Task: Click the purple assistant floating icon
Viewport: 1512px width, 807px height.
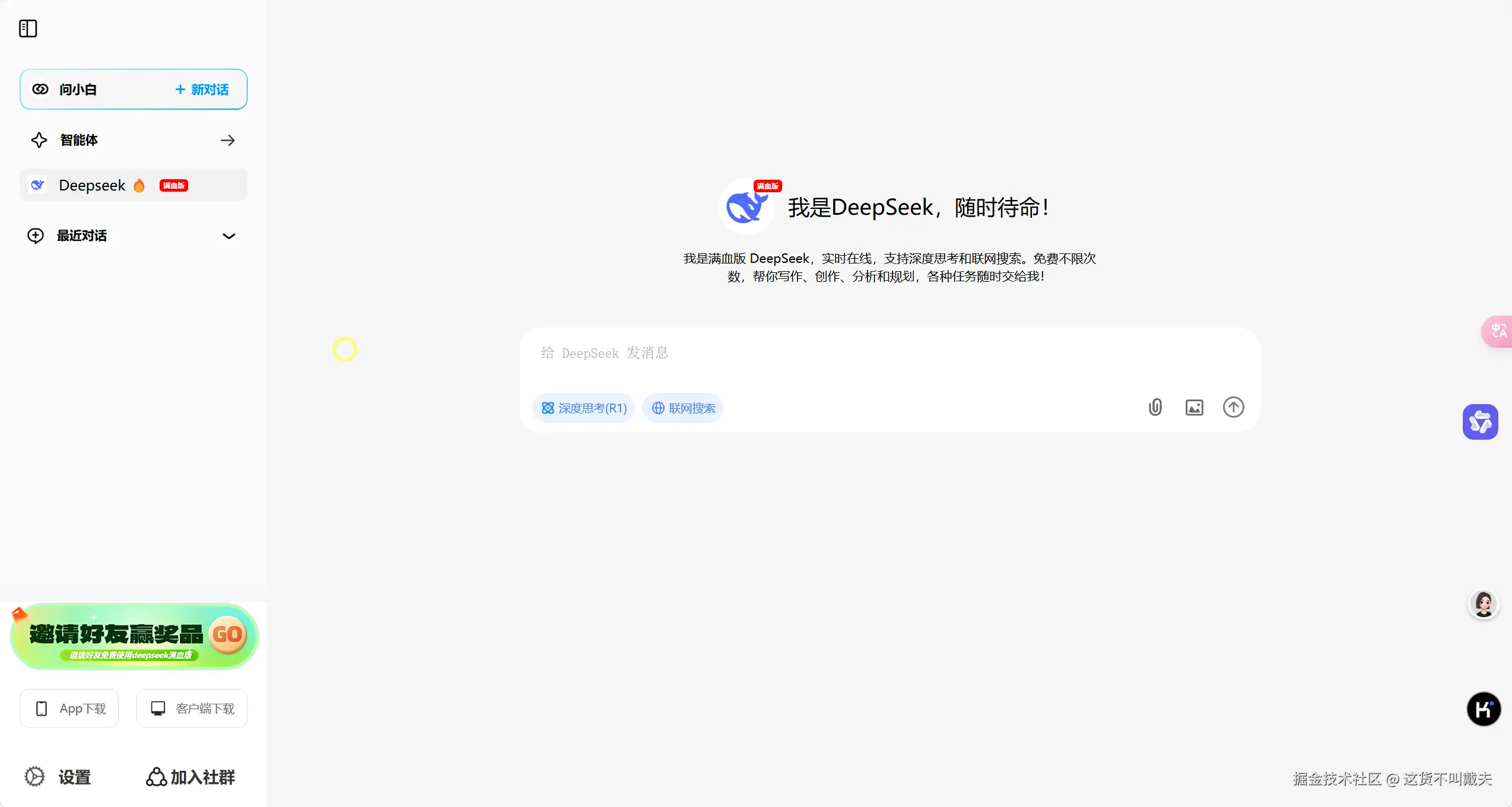Action: pos(1480,422)
